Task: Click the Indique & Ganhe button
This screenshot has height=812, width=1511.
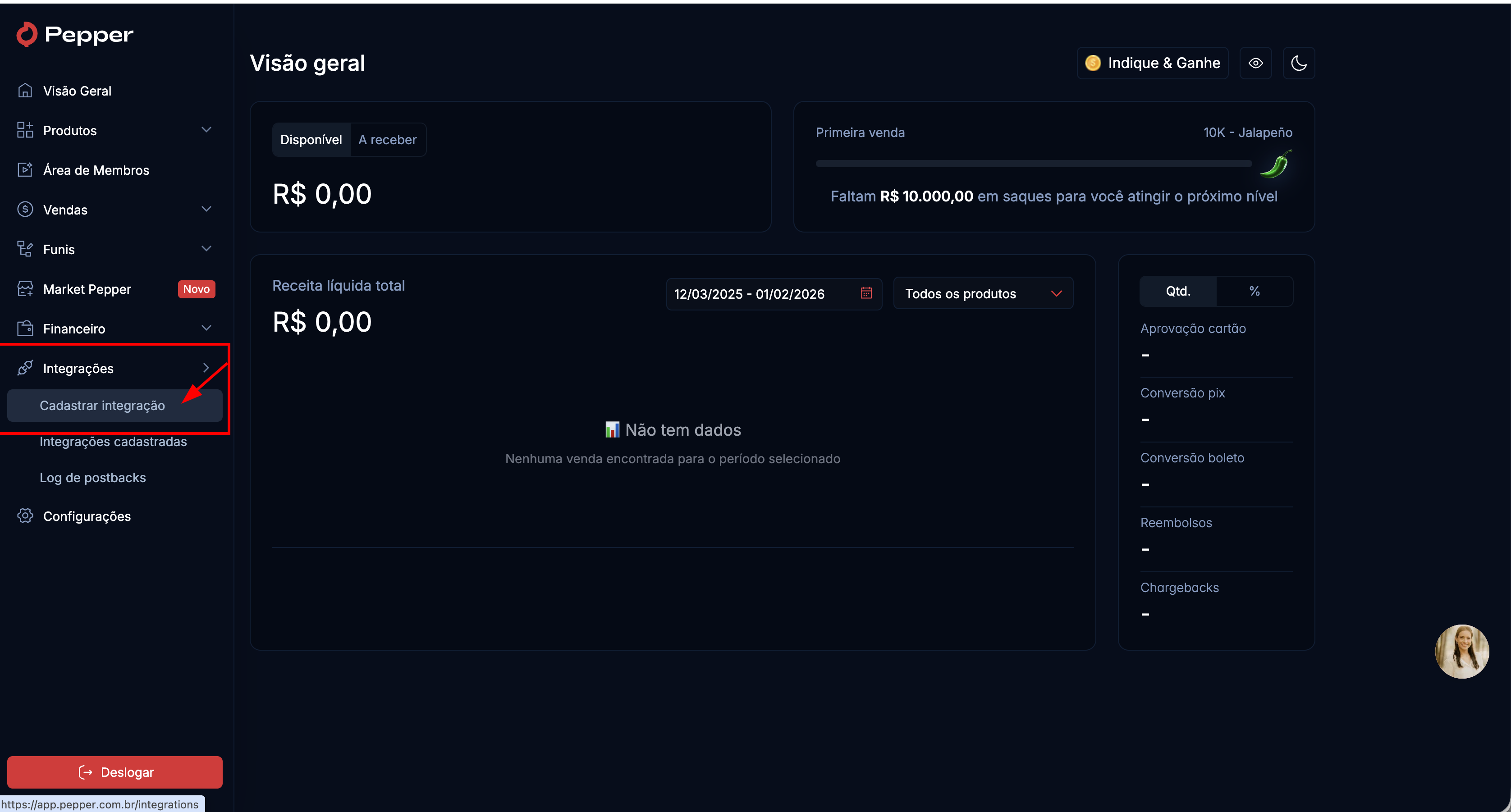Action: [1153, 64]
